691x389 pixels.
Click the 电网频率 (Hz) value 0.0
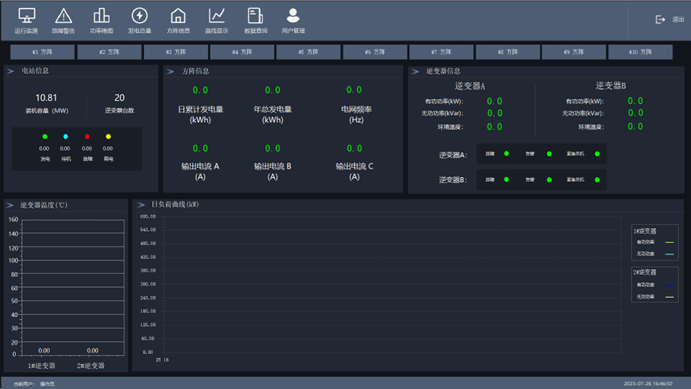point(354,90)
